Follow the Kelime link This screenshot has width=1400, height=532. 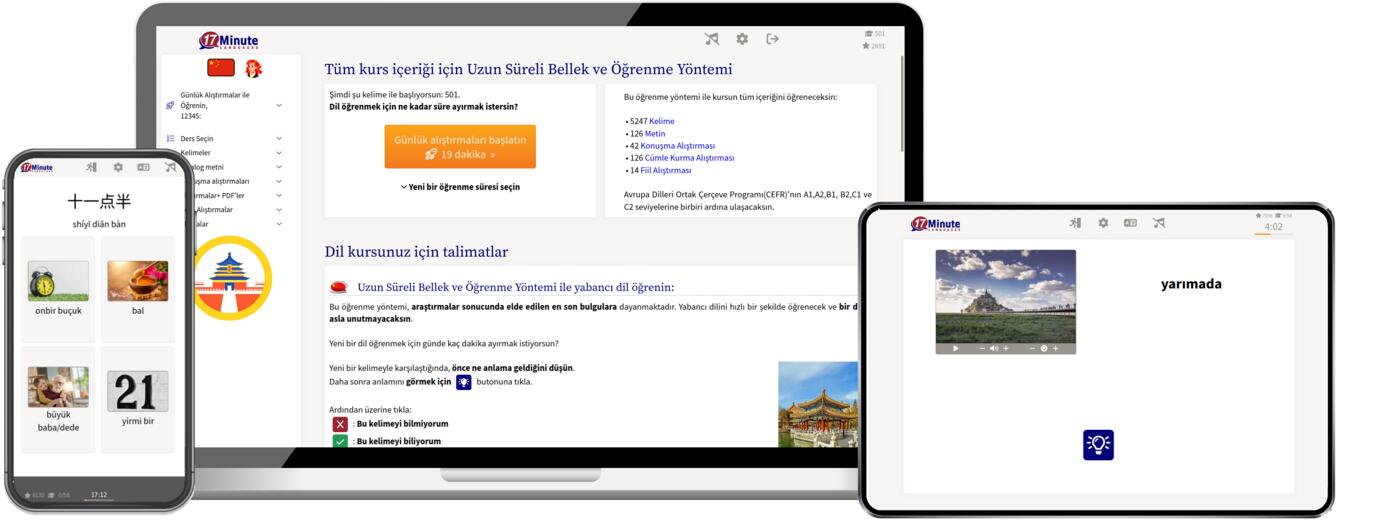pos(662,121)
